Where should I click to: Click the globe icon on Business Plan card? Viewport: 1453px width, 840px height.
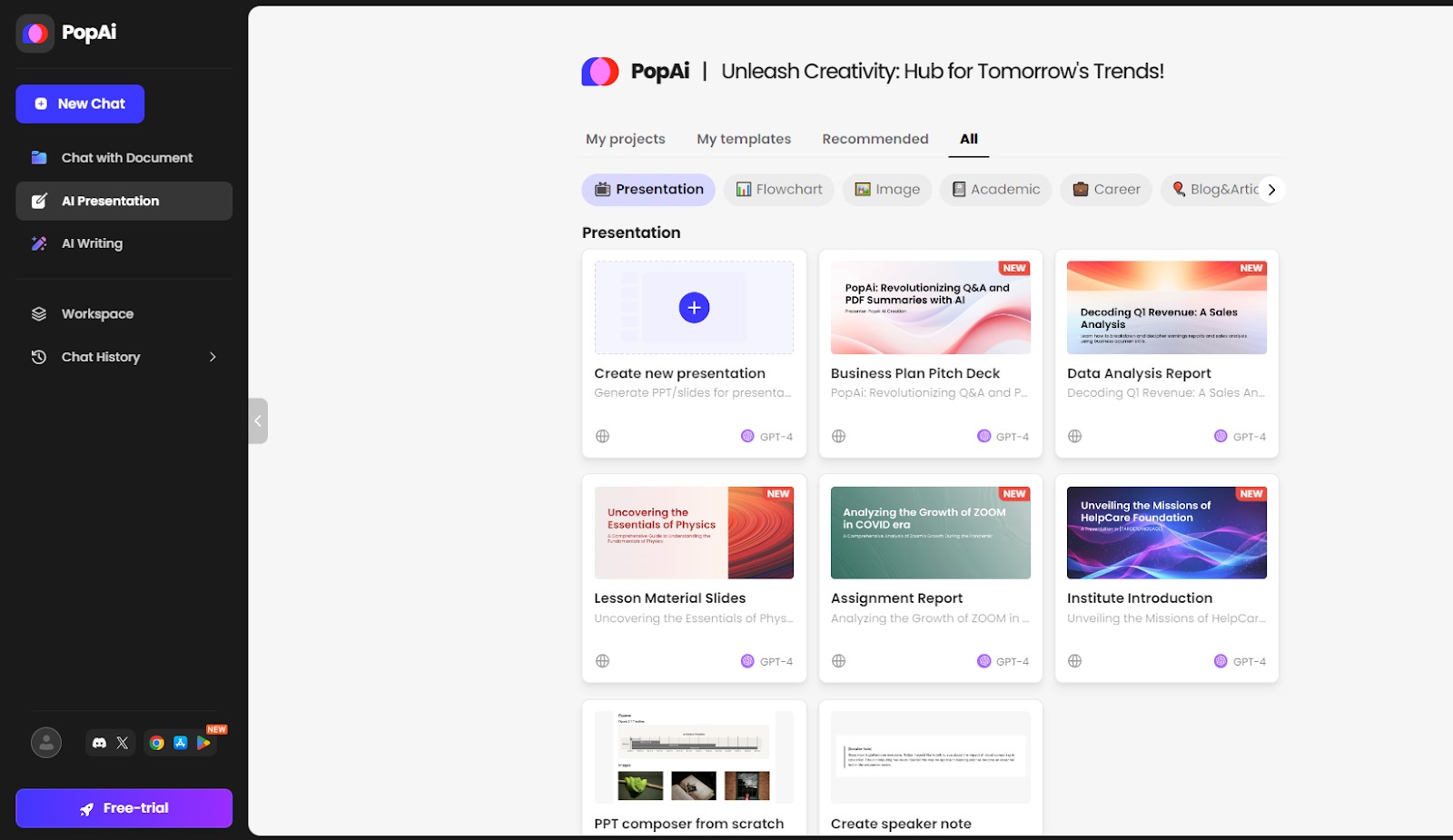point(838,436)
